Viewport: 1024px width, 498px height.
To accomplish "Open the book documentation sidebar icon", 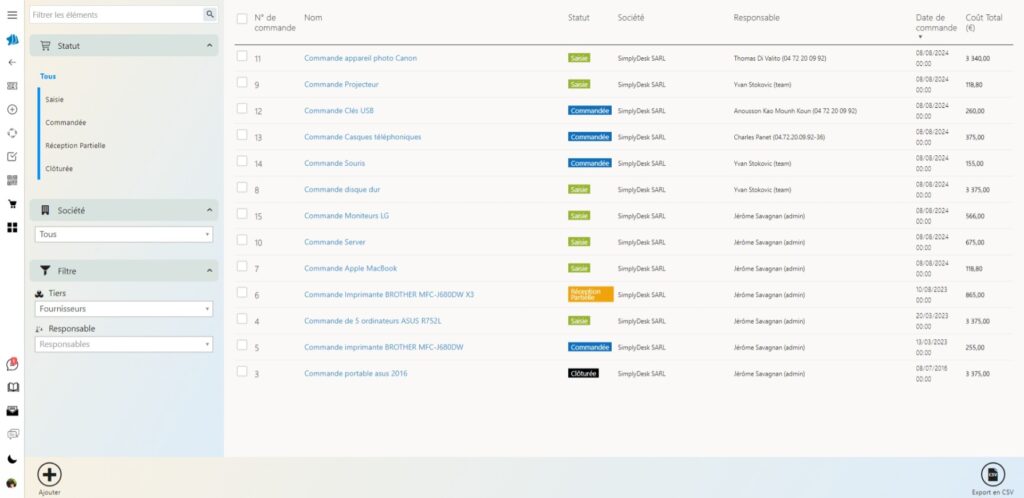I will click(x=12, y=388).
